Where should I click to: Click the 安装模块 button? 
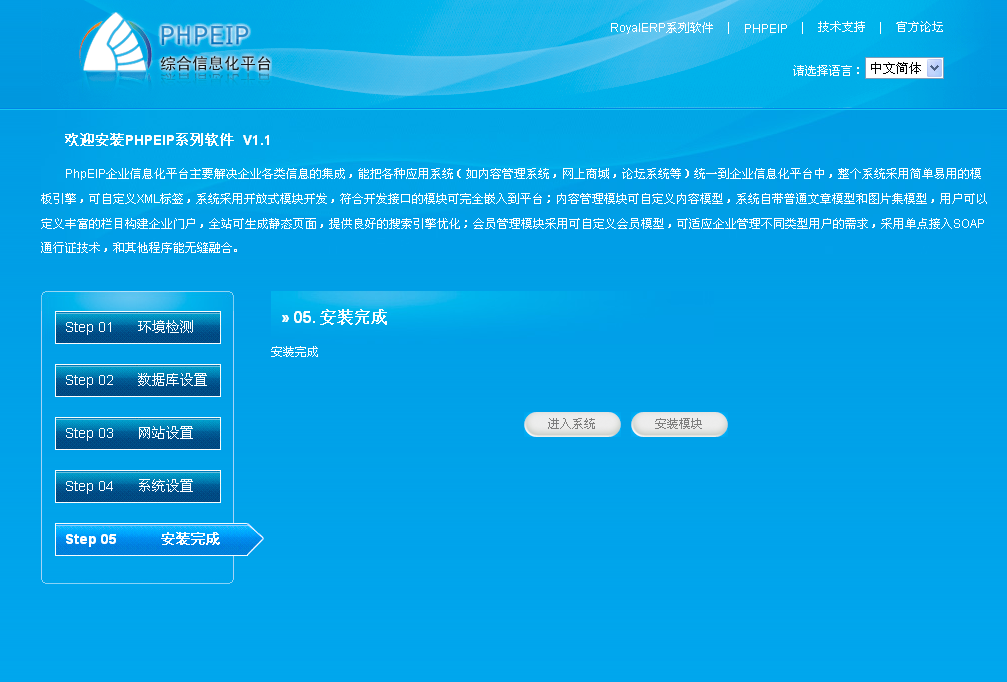click(679, 424)
